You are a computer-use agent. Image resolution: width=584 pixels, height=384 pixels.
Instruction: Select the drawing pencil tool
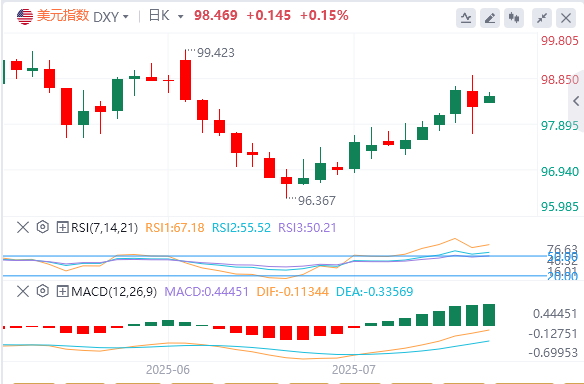point(490,18)
